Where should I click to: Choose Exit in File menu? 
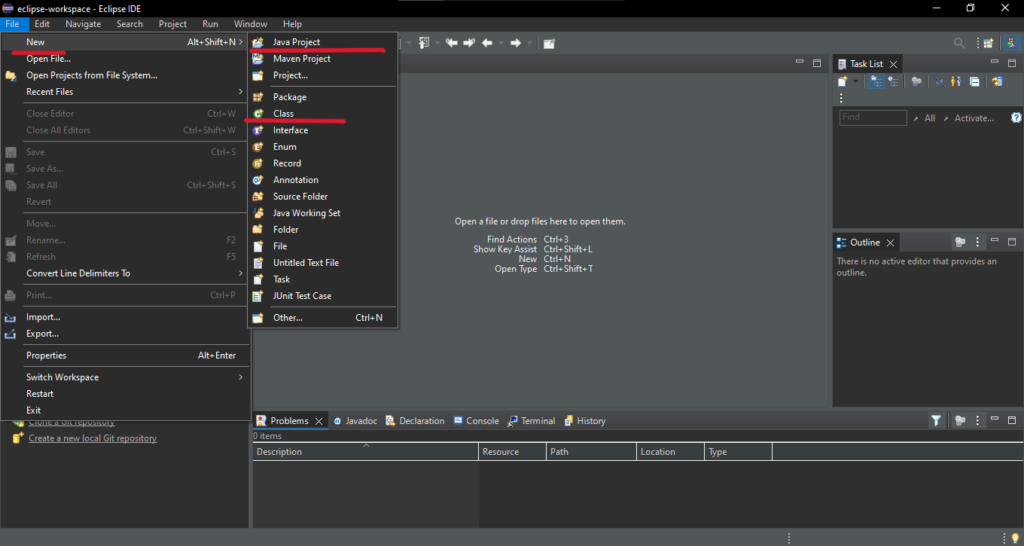click(x=126, y=410)
